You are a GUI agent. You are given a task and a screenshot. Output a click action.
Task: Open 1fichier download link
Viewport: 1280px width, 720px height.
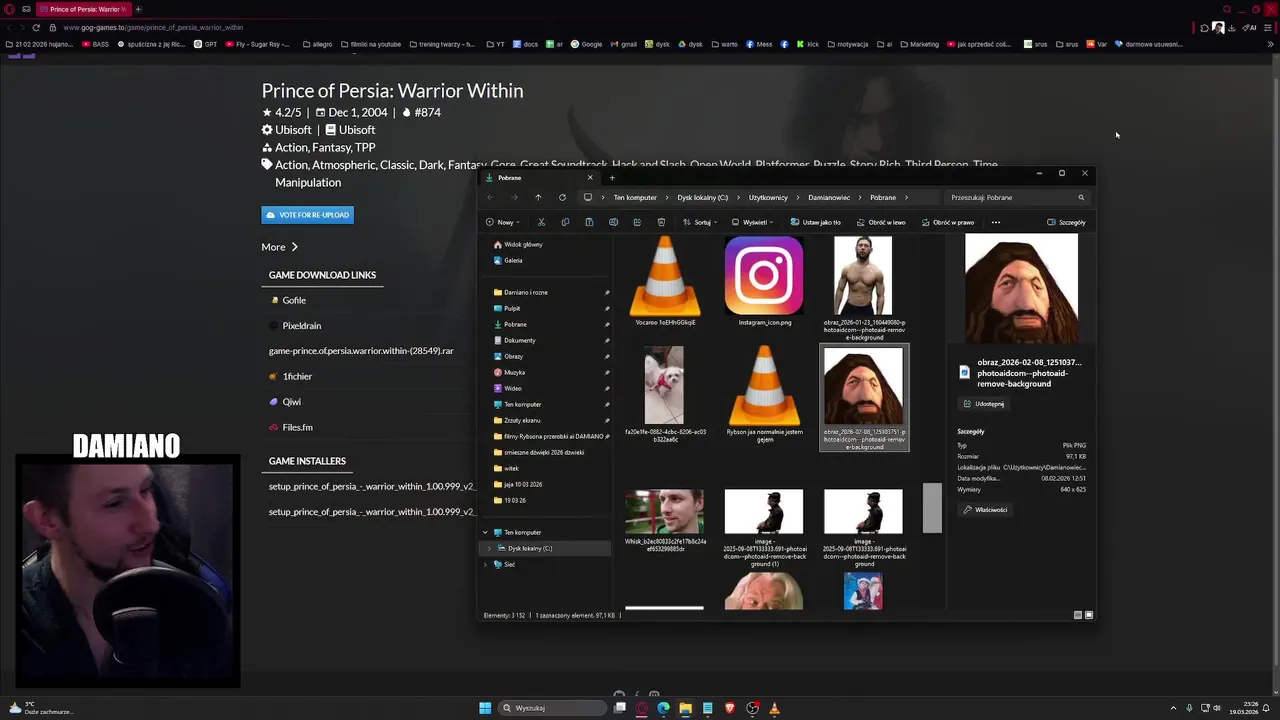tap(297, 376)
